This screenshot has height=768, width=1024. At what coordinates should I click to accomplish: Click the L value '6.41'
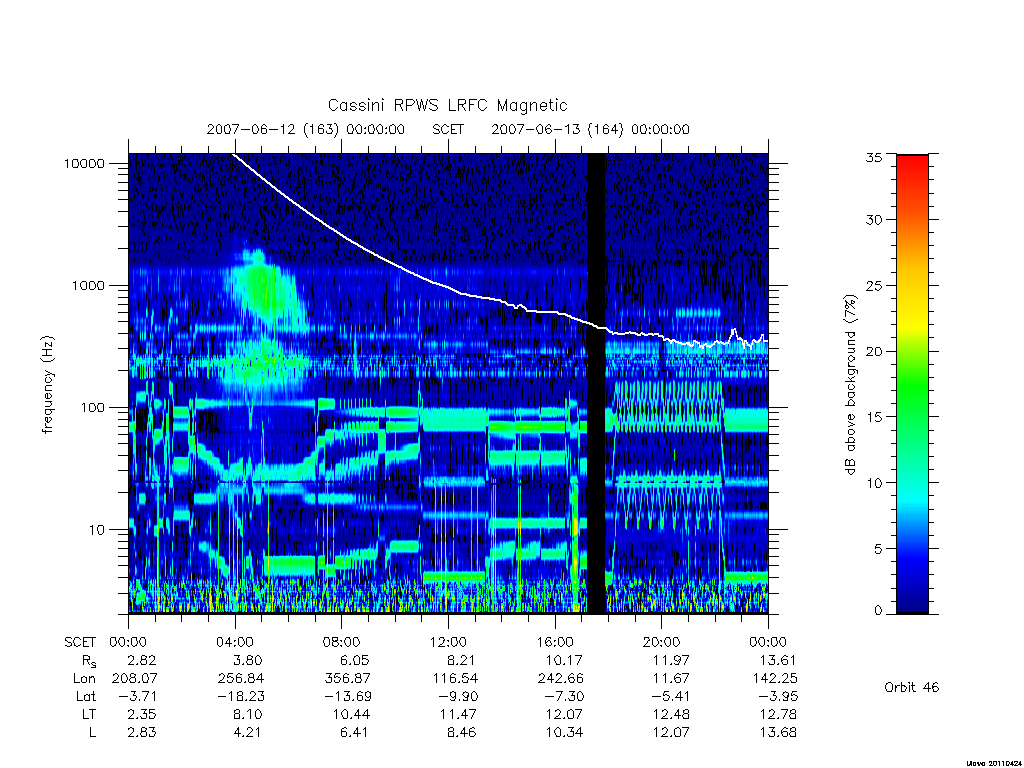click(x=354, y=733)
